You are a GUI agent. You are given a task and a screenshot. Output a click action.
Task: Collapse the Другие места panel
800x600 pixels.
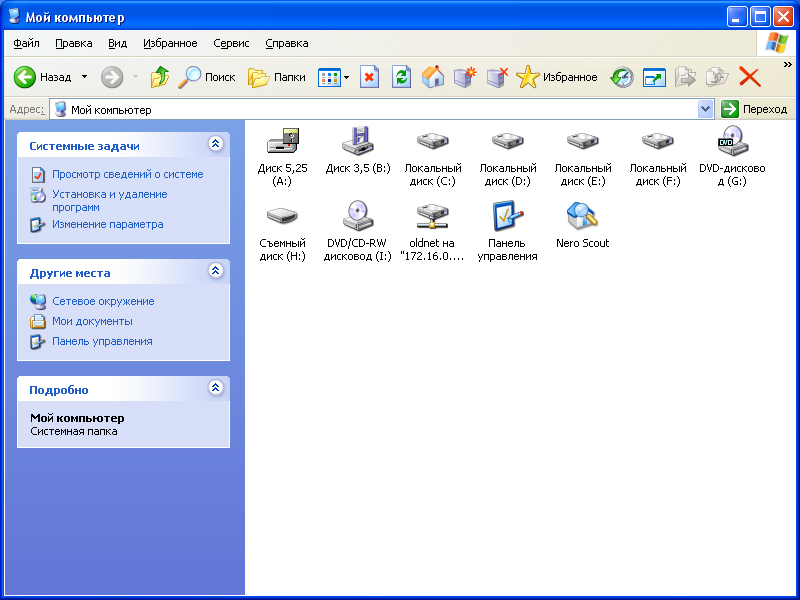tap(215, 272)
